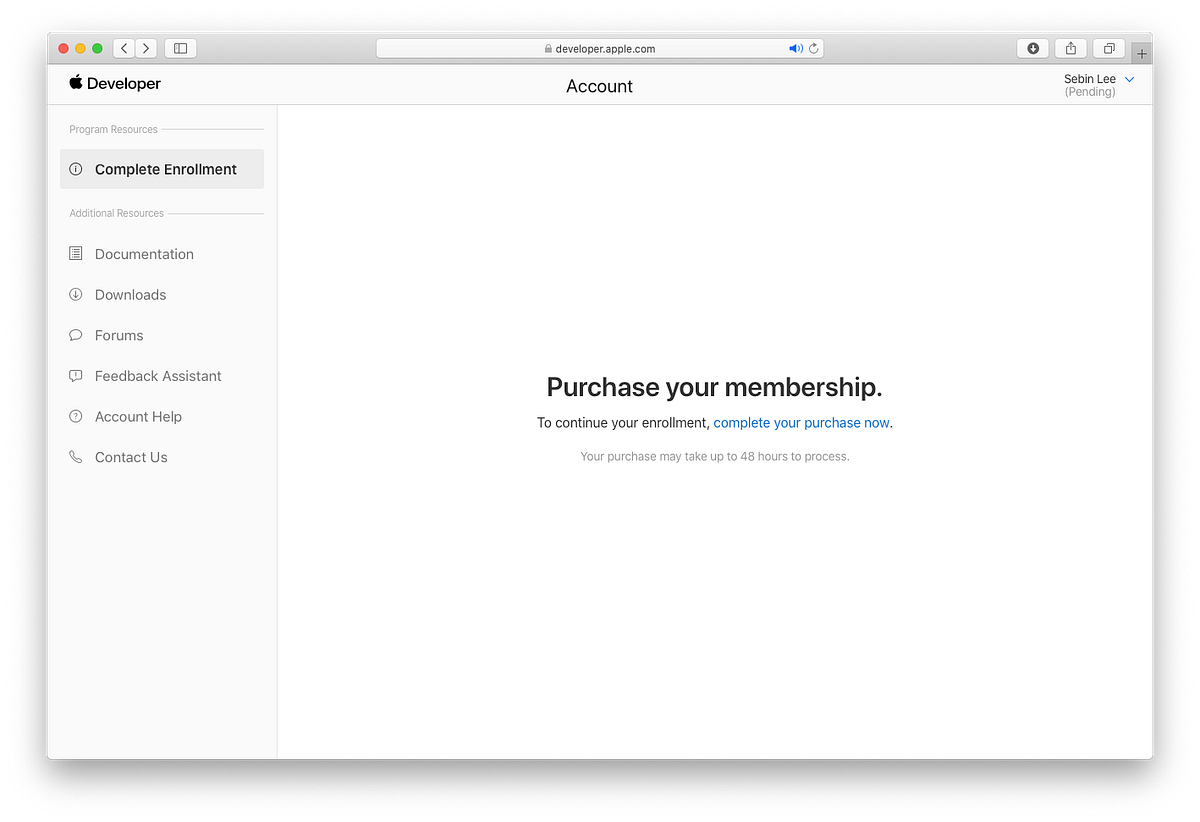The height and width of the screenshot is (822, 1200).
Task: Click the info icon beside Complete Enrollment
Action: [77, 169]
